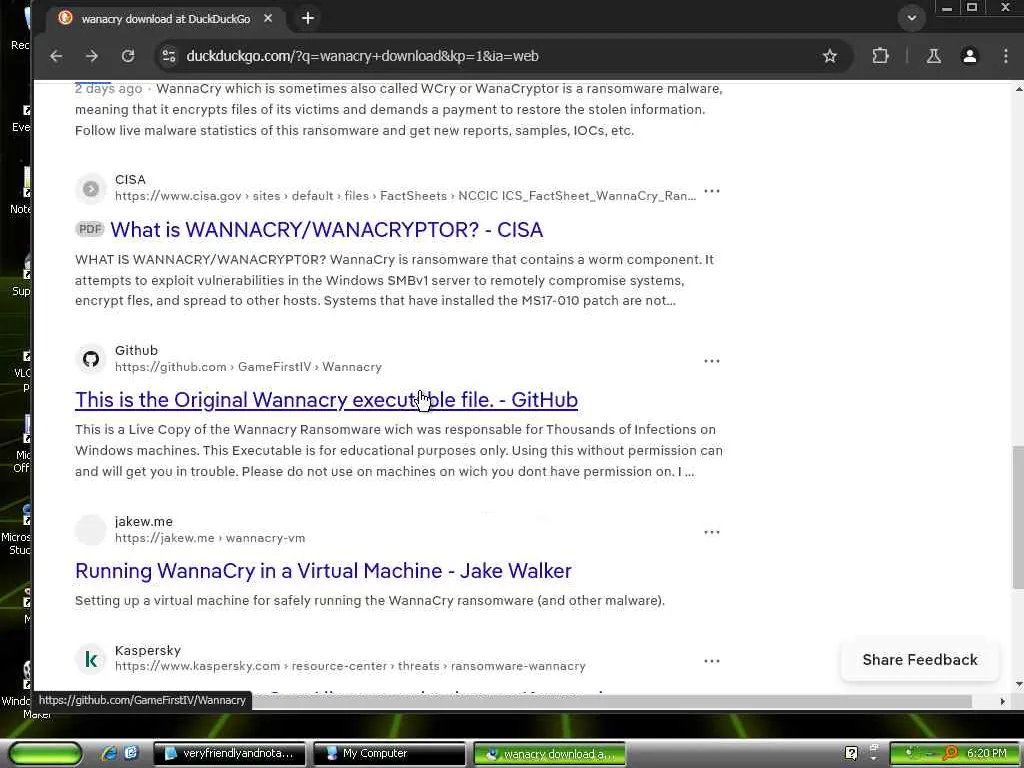Click the github.com GameFirstIV Wannacry URL

pos(248,367)
